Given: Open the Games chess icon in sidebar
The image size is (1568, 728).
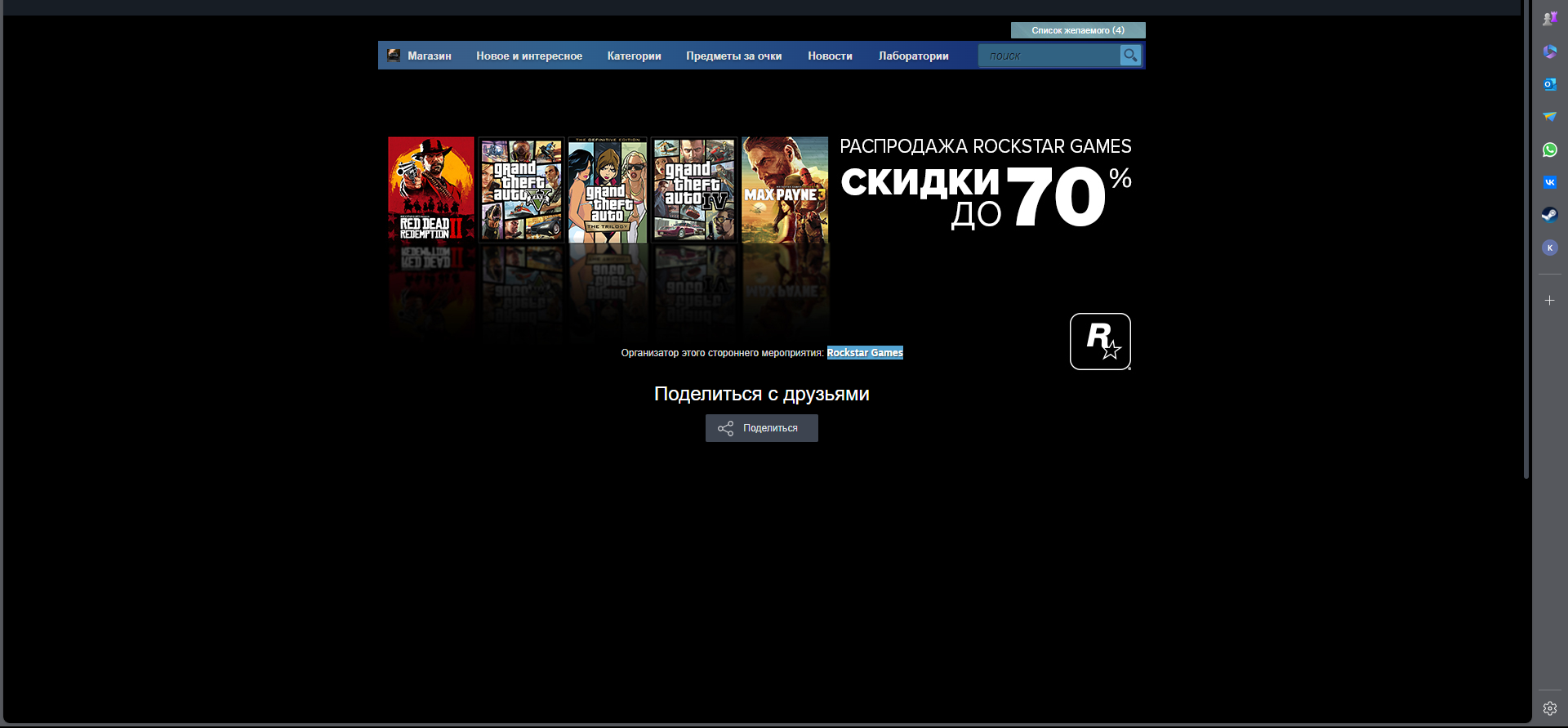Looking at the screenshot, I should coord(1549,19).
